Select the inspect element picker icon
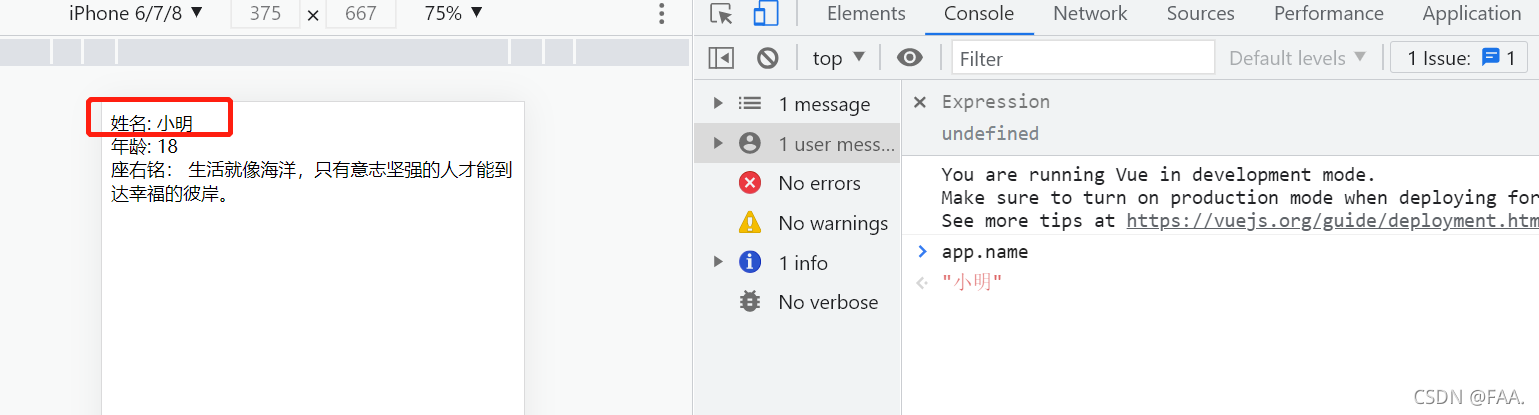 click(721, 14)
